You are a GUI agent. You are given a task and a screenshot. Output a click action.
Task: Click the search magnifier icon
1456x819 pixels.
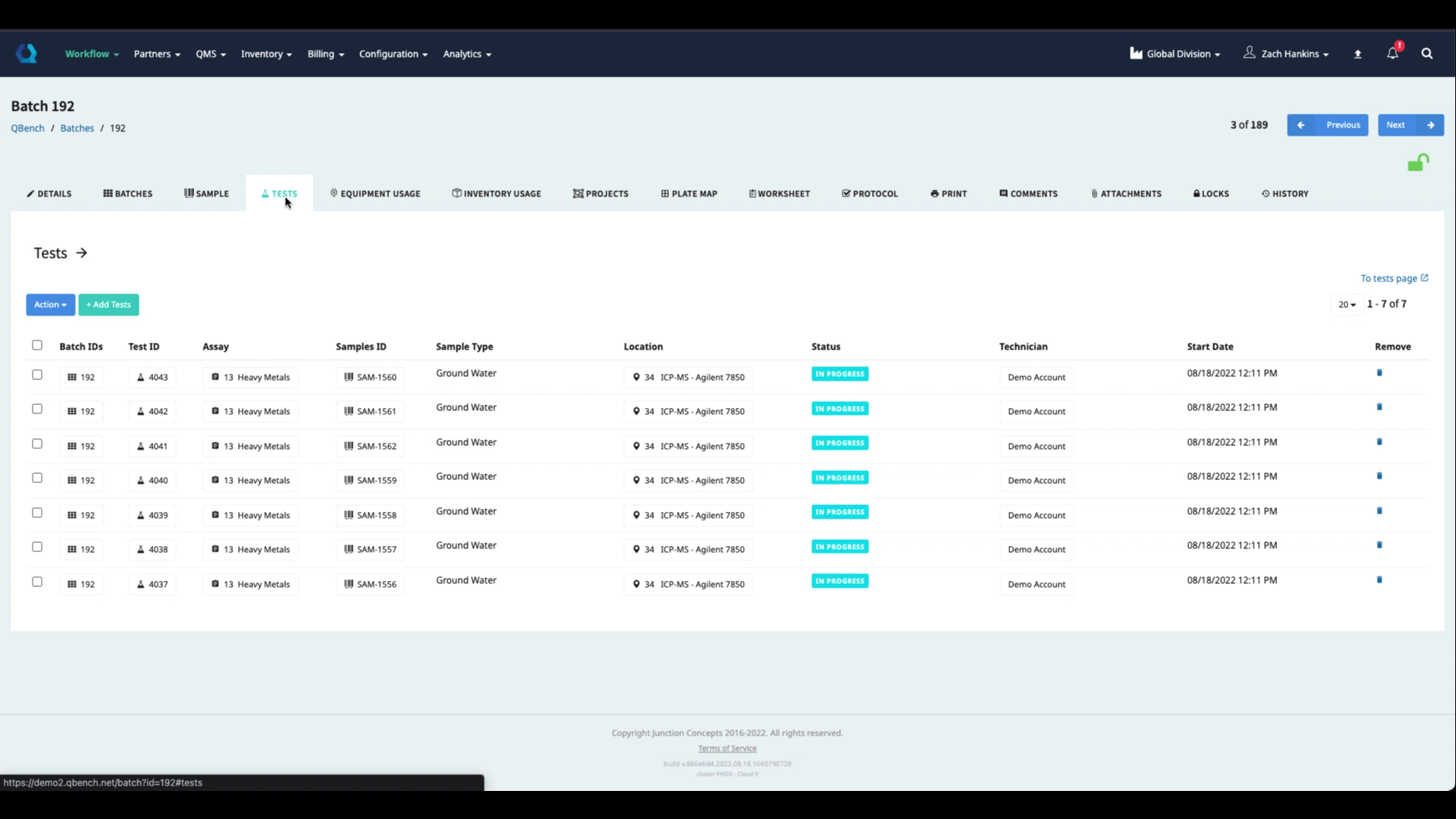click(1426, 53)
